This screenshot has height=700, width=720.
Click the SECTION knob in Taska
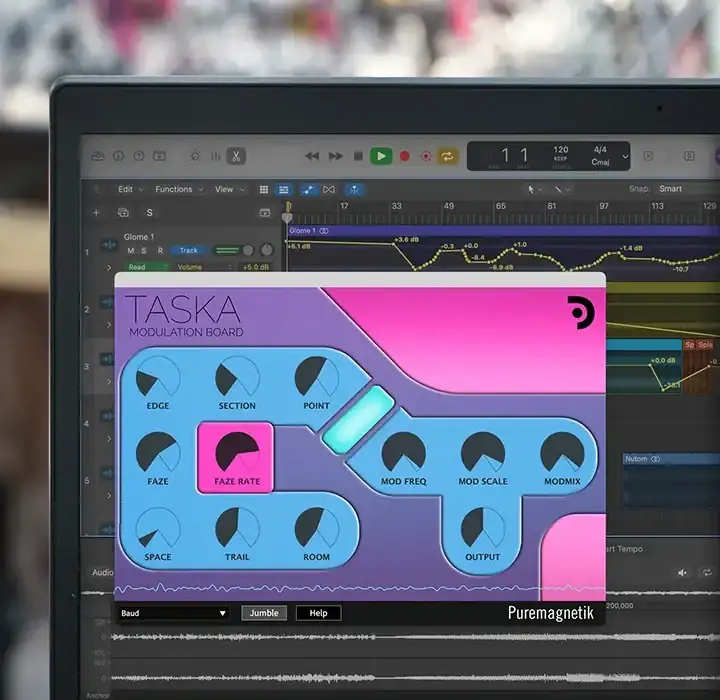click(x=237, y=378)
